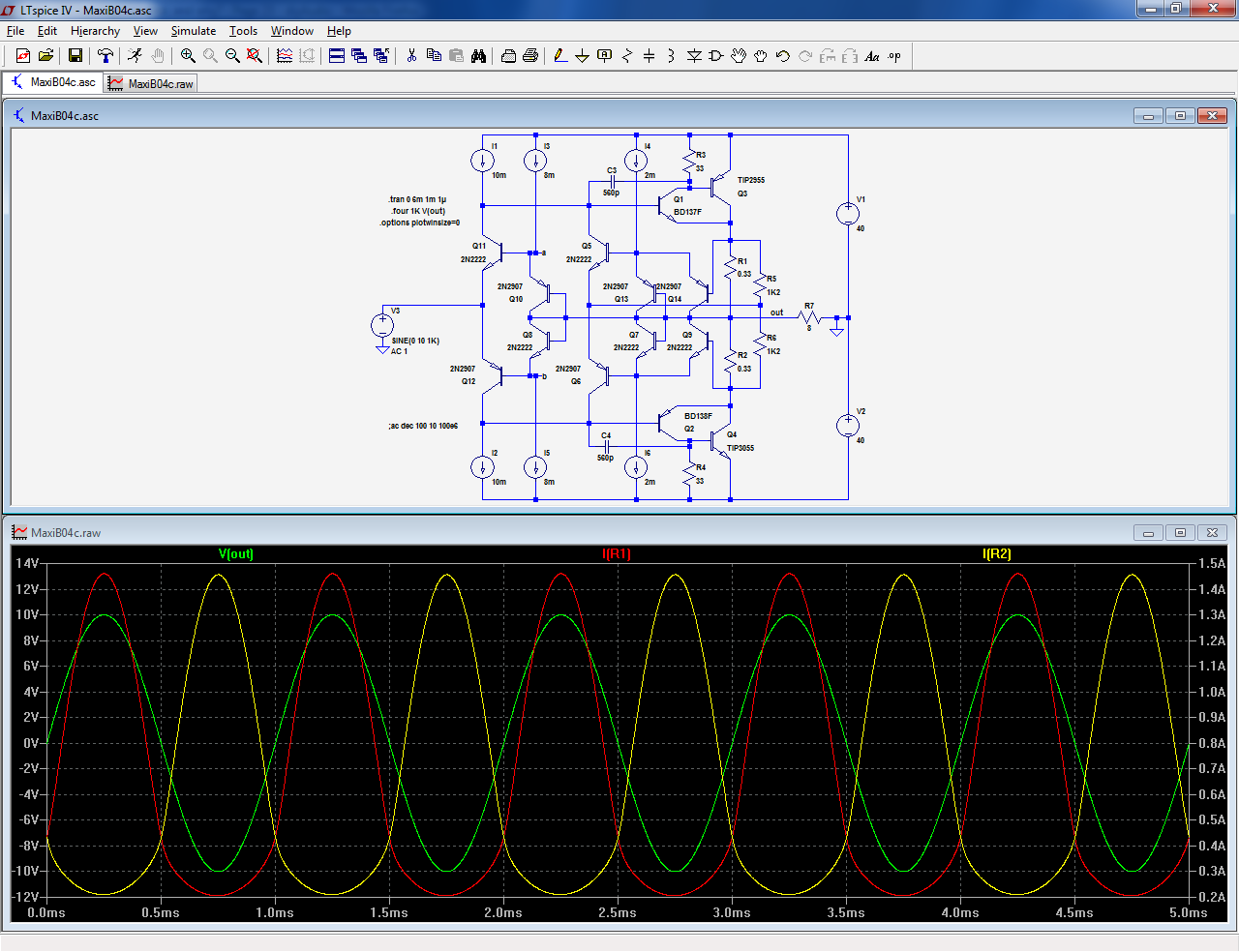Tile windows with the Tile icon

click(x=337, y=56)
